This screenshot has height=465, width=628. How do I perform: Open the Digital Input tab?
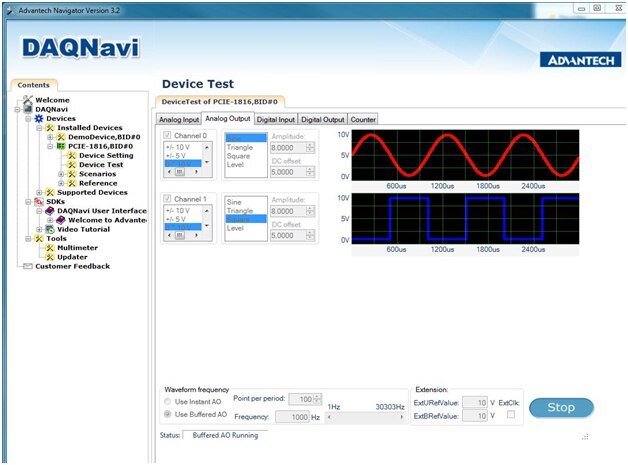tap(276, 119)
